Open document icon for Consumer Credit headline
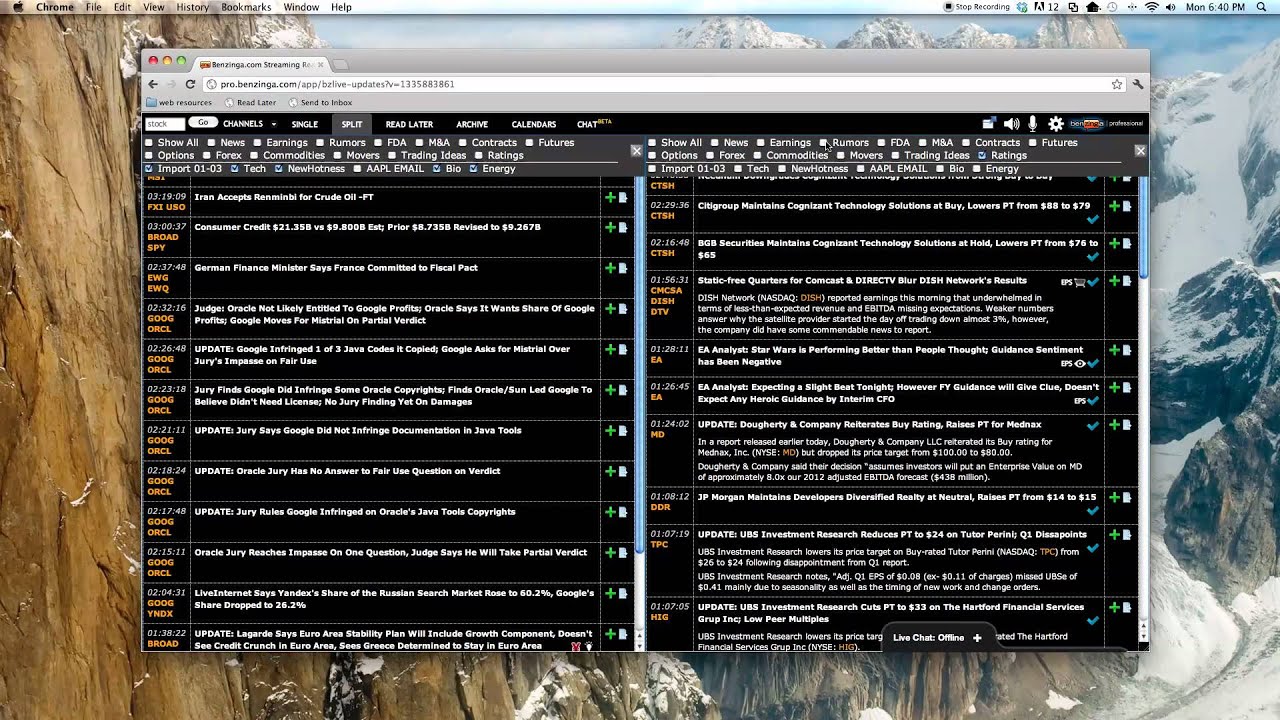Viewport: 1280px width, 720px height. pos(623,228)
